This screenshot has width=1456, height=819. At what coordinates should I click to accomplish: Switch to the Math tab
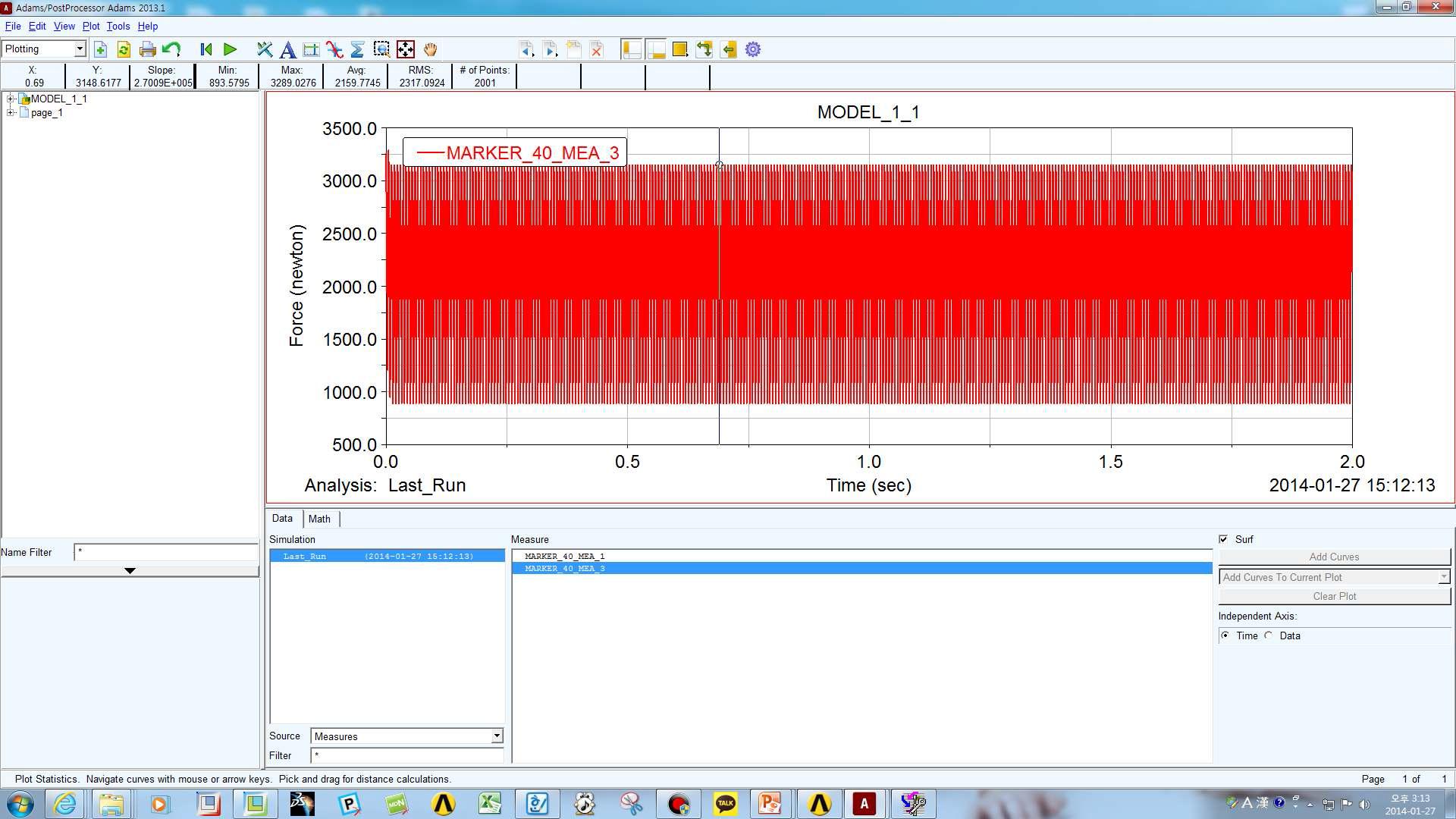click(319, 519)
